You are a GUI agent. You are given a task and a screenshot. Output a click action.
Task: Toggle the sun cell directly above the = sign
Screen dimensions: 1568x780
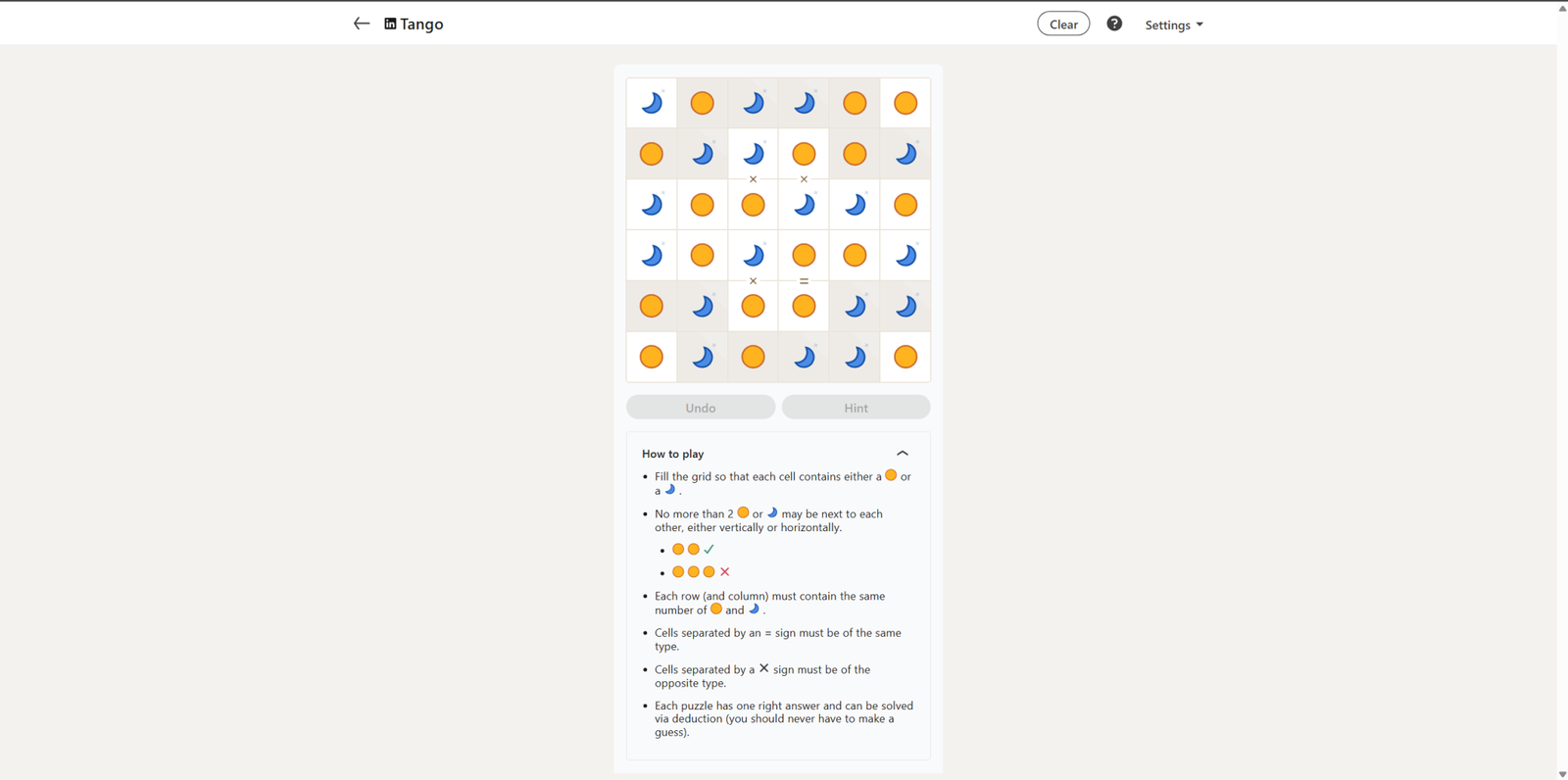[804, 256]
